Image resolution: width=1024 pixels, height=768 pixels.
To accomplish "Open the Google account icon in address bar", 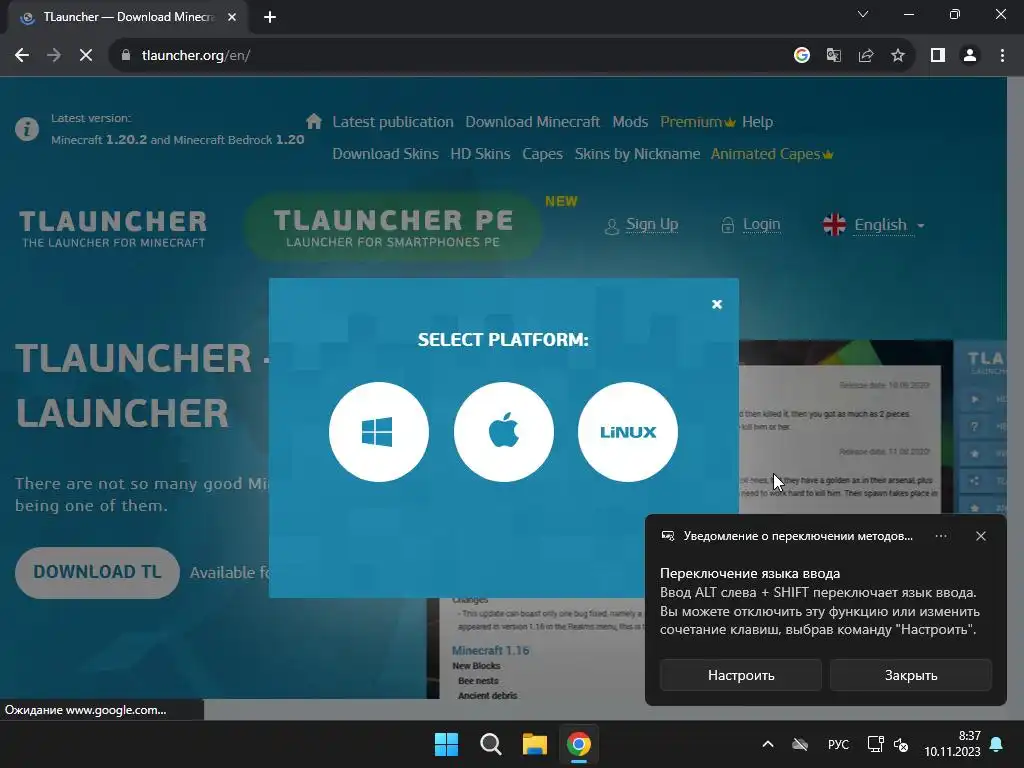I will click(x=802, y=56).
